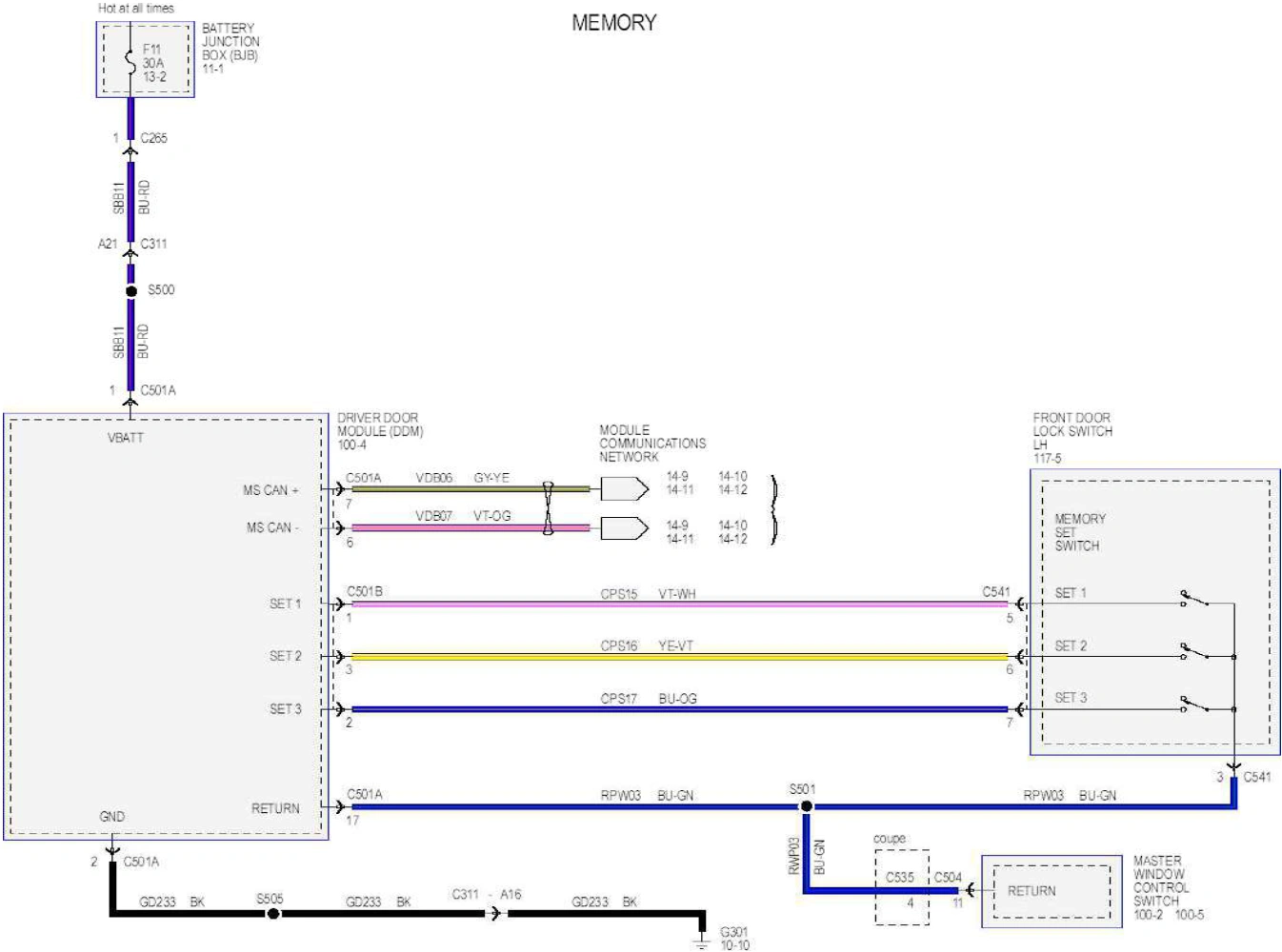Viewport: 1282px width, 952px height.
Task: Select the S505 splice dot
Action: point(273,914)
